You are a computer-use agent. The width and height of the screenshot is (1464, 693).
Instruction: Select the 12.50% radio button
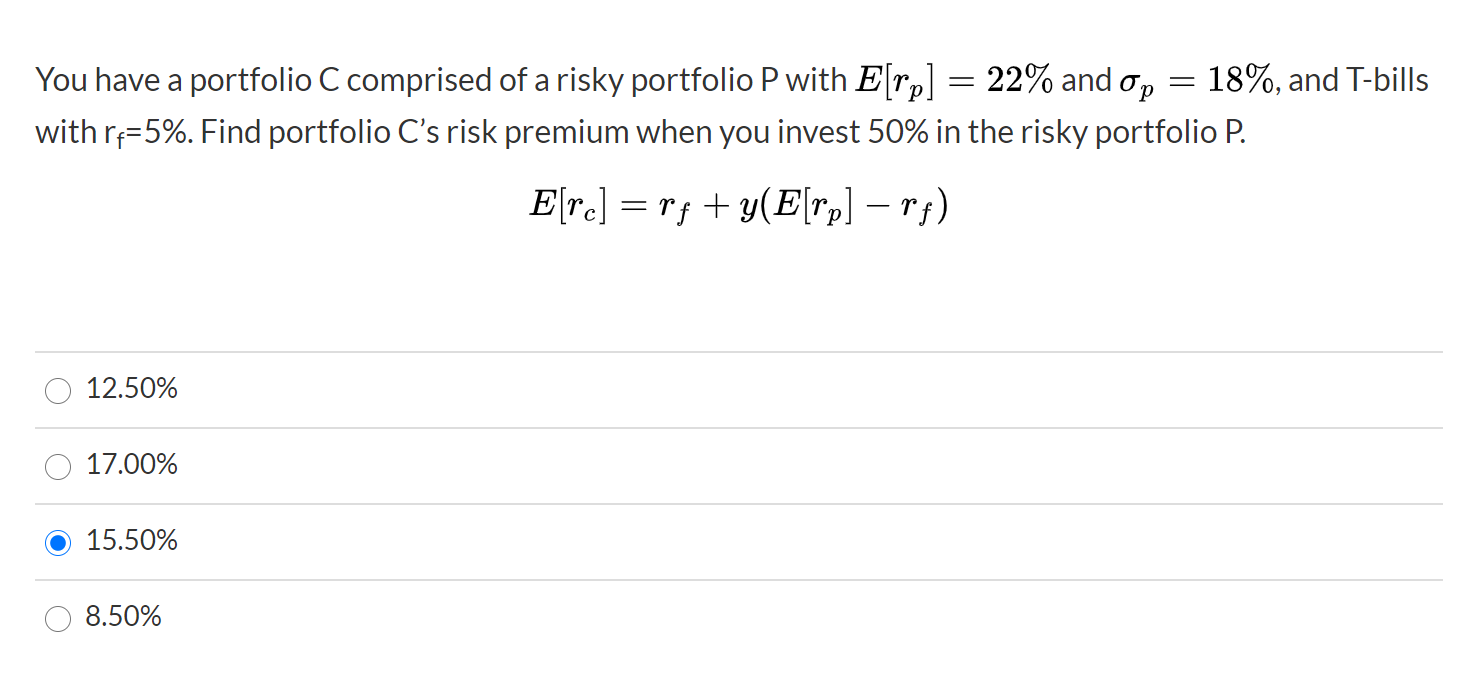point(58,391)
